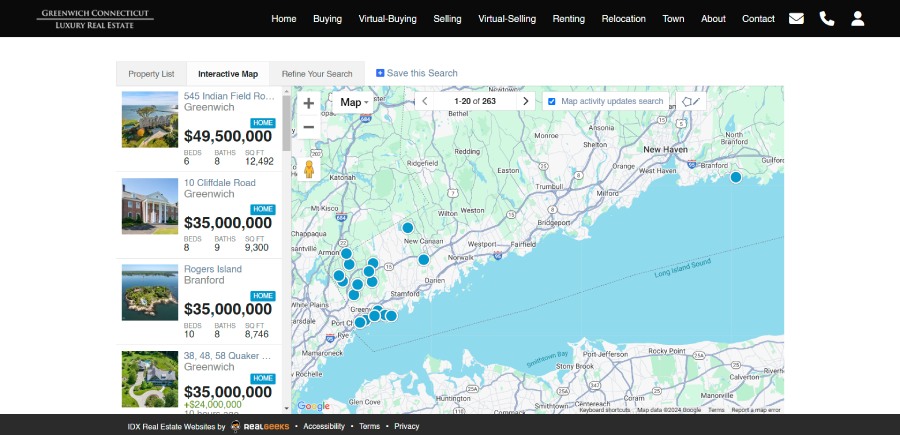Click the Rogers Island photo thumbnail
The width and height of the screenshot is (900, 435).
point(150,292)
